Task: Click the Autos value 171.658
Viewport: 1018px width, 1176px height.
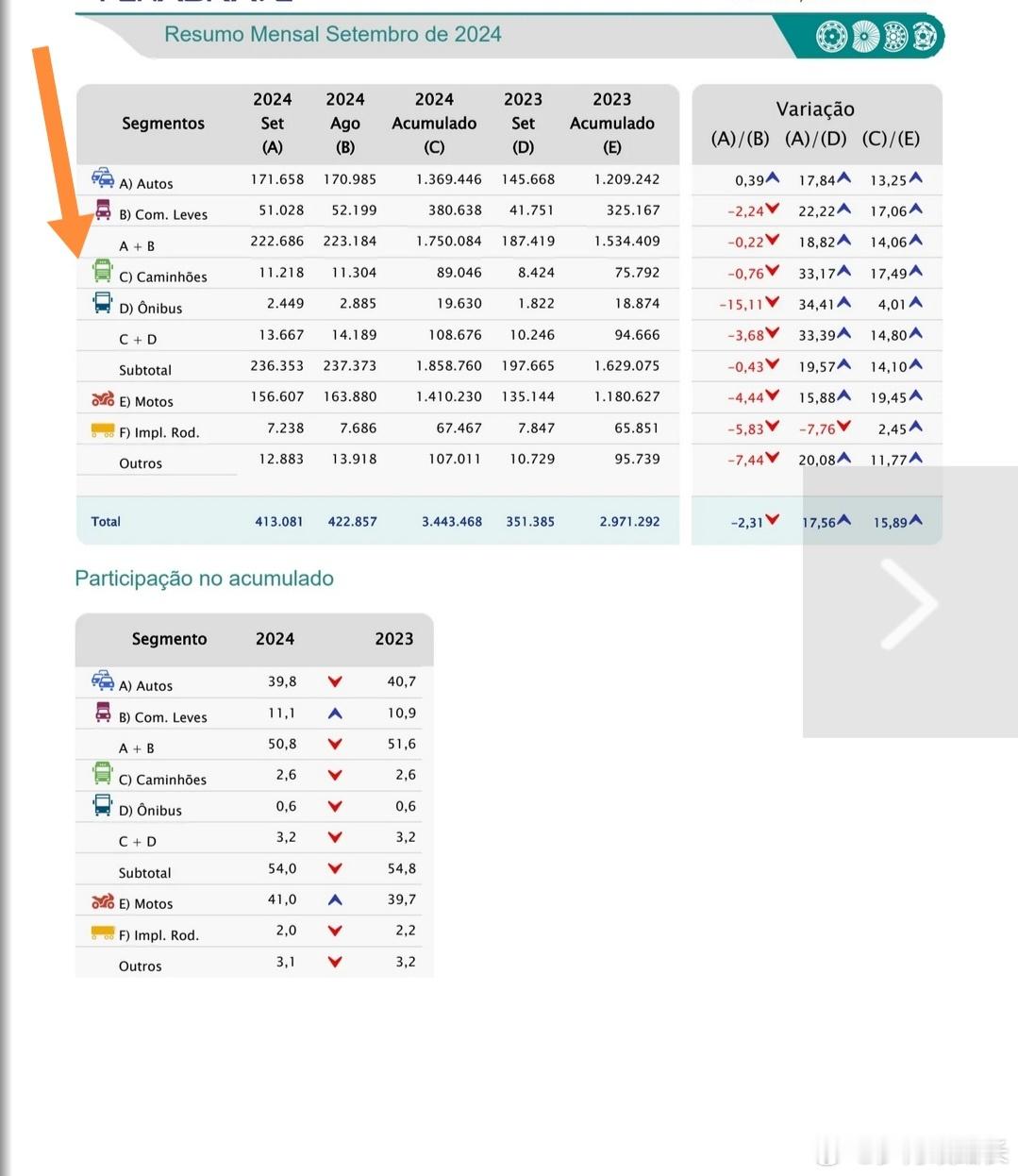Action: (x=277, y=179)
